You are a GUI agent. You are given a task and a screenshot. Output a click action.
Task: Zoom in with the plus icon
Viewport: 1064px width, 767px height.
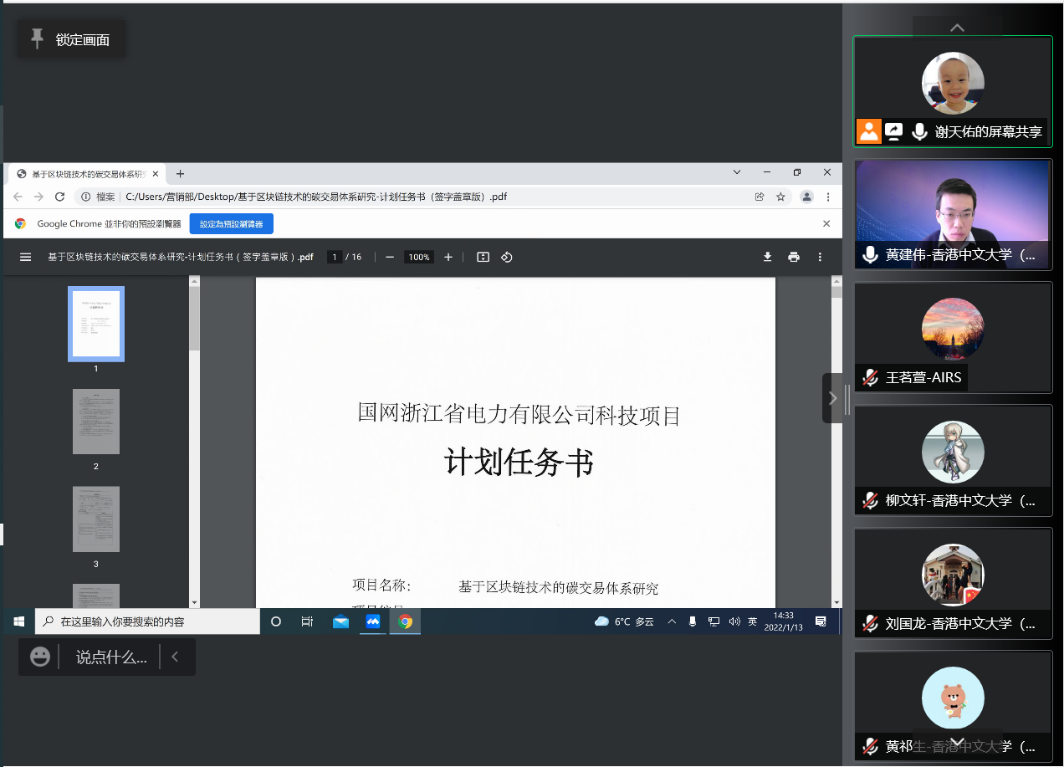(448, 257)
